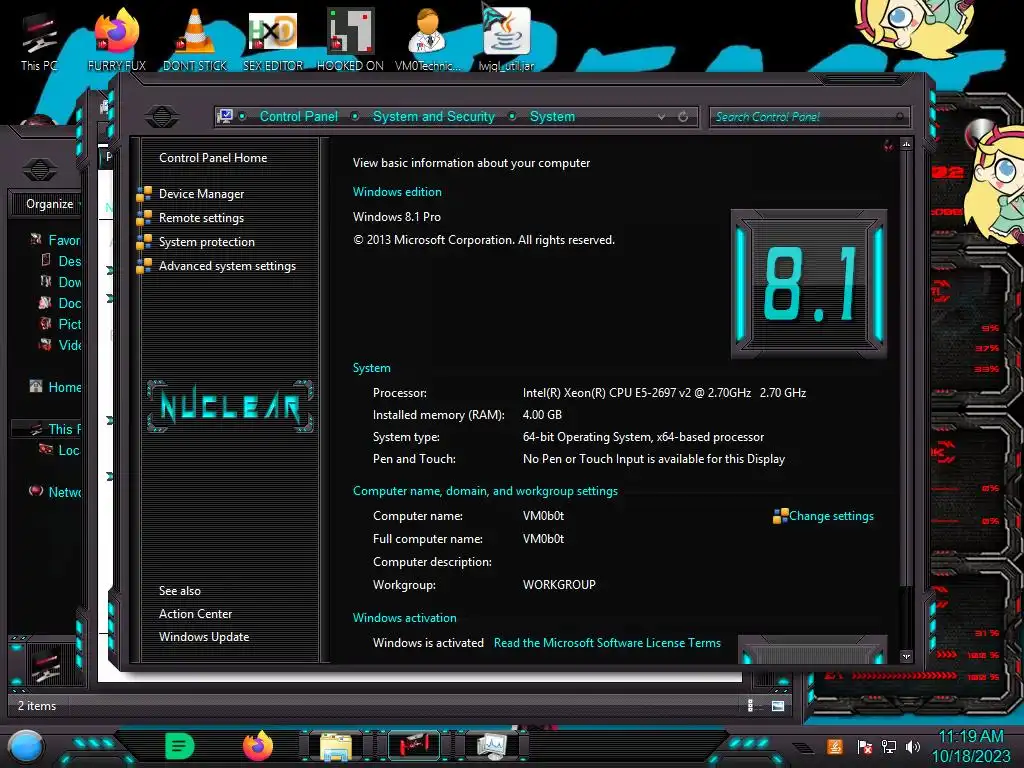
Task: Read the Microsoft Software License Terms link
Action: pyautogui.click(x=607, y=643)
